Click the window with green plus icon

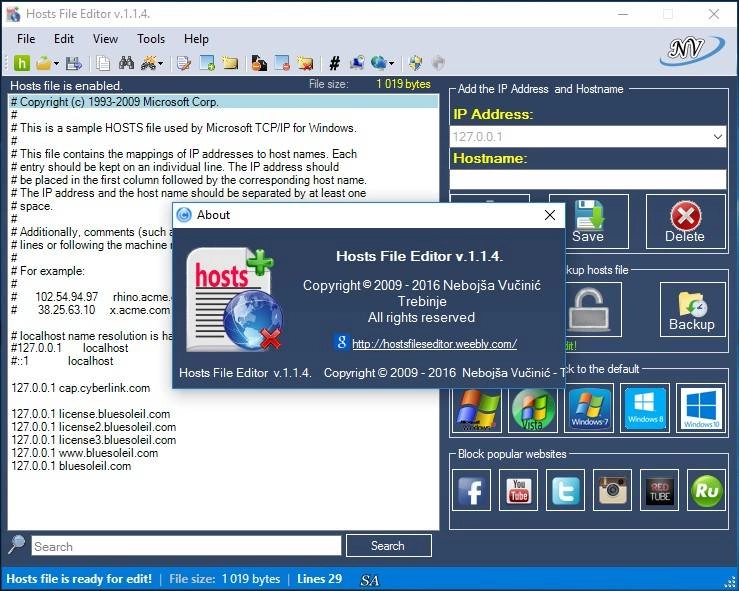[207, 63]
